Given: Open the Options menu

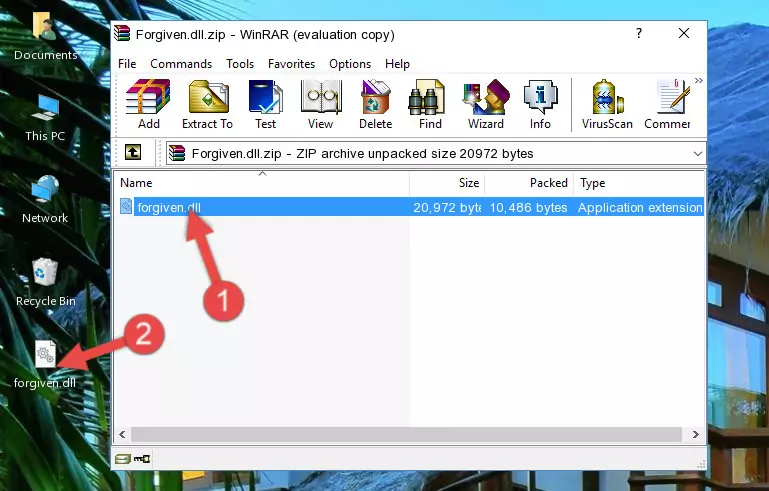Looking at the screenshot, I should point(350,64).
